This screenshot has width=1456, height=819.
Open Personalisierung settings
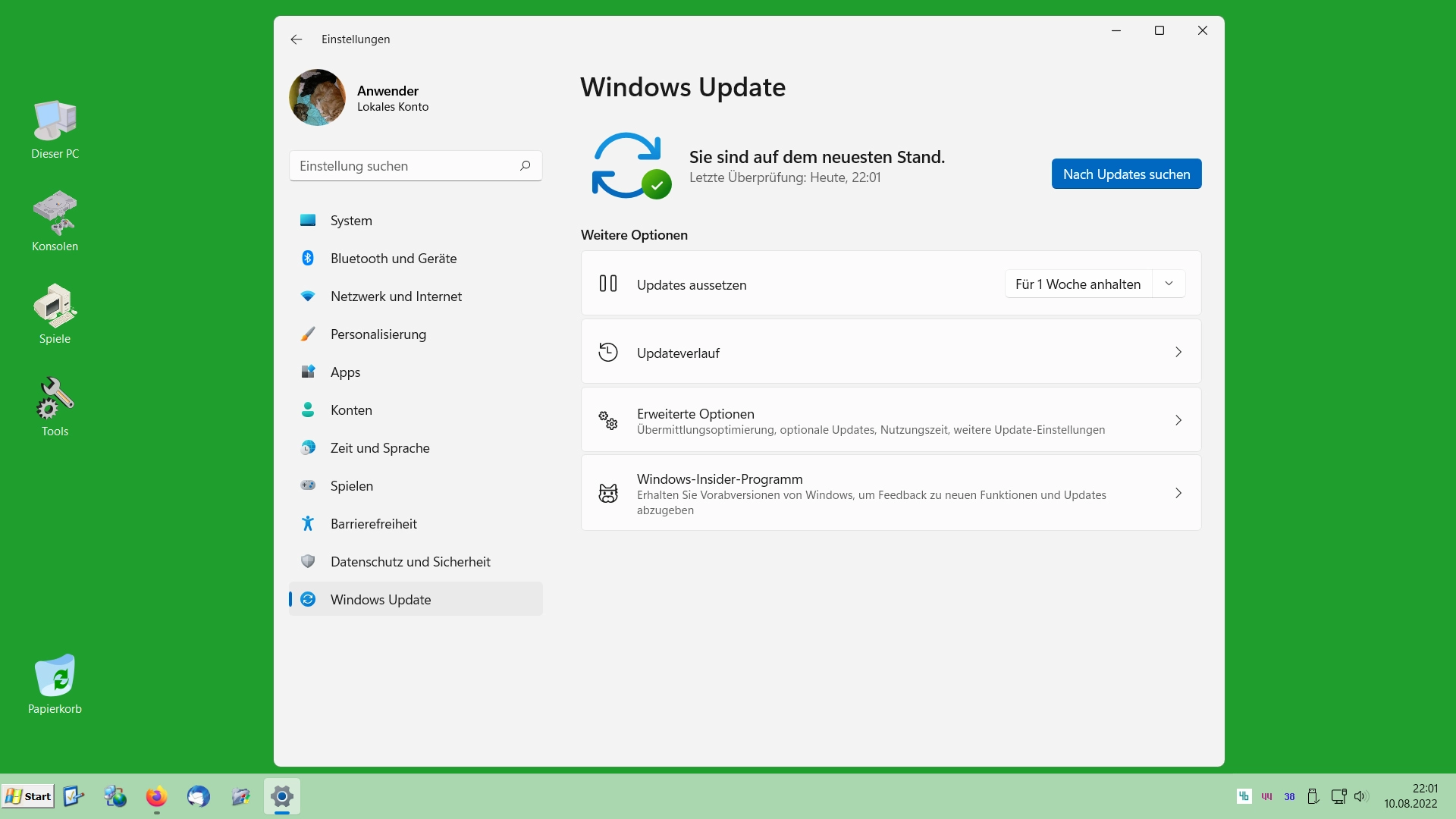(416, 334)
